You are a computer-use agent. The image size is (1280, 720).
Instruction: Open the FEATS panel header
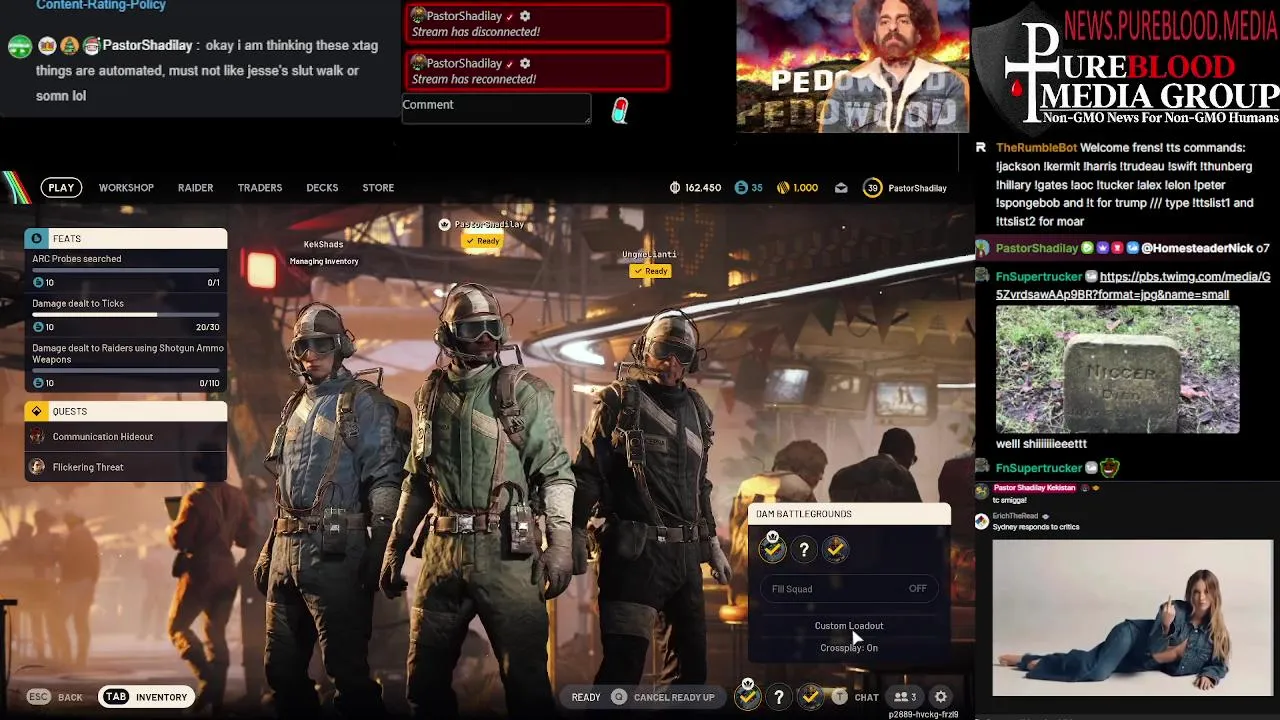(x=126, y=238)
